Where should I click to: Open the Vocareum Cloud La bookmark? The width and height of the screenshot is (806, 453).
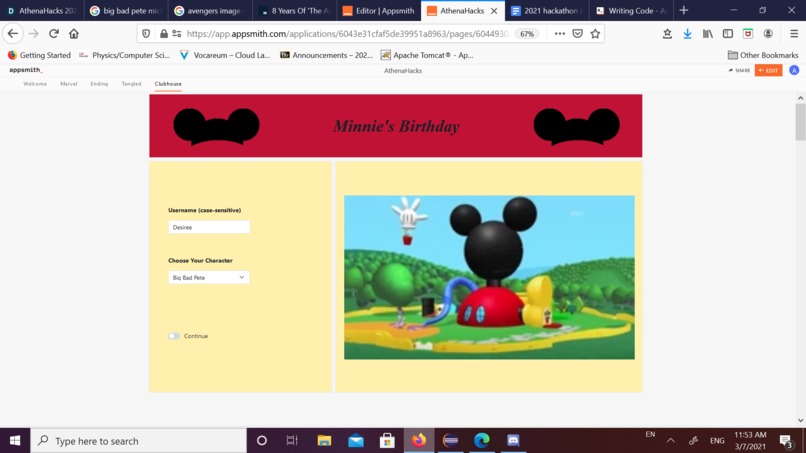pos(225,55)
